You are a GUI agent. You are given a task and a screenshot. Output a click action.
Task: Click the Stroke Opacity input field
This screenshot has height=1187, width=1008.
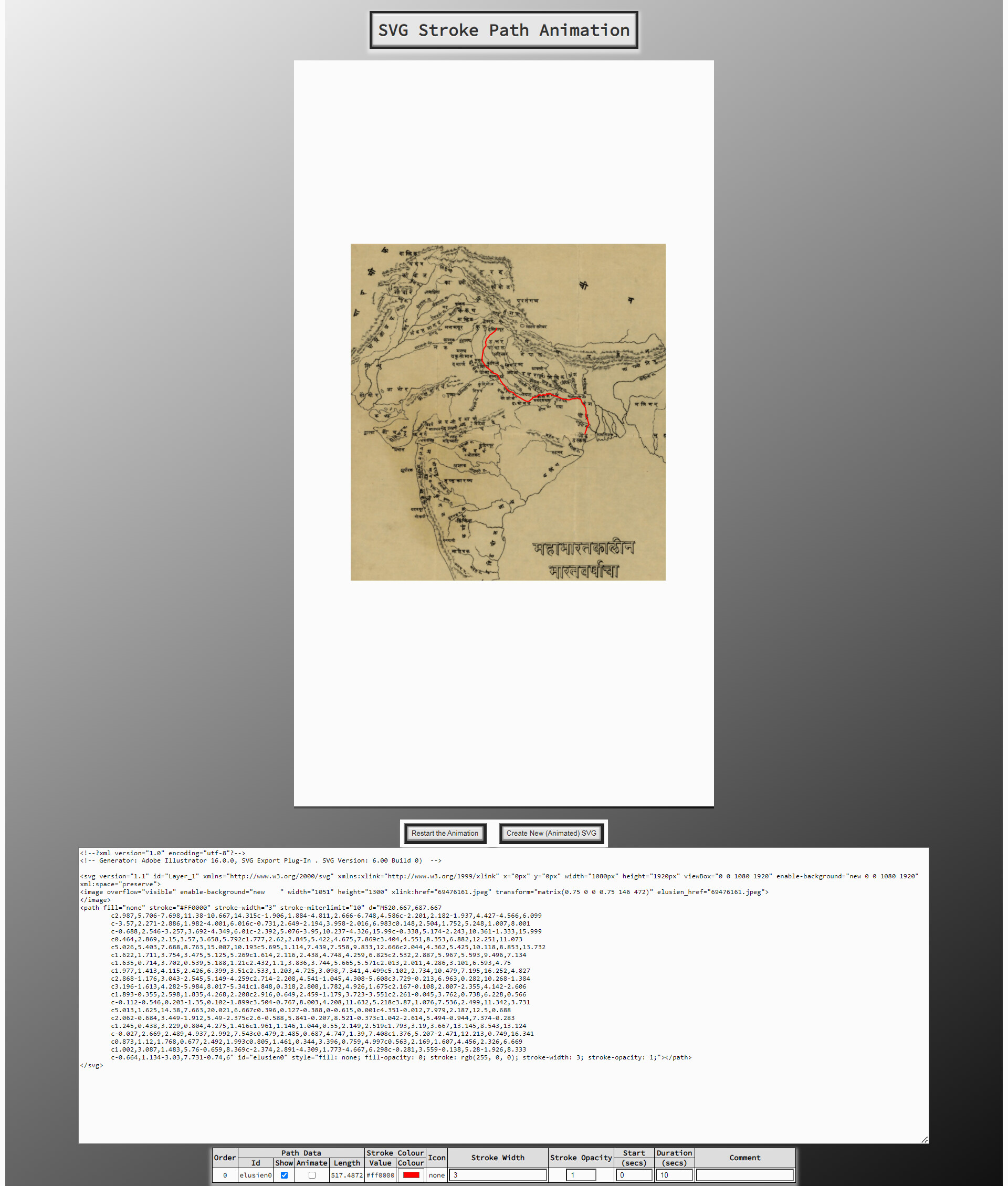(x=581, y=1175)
